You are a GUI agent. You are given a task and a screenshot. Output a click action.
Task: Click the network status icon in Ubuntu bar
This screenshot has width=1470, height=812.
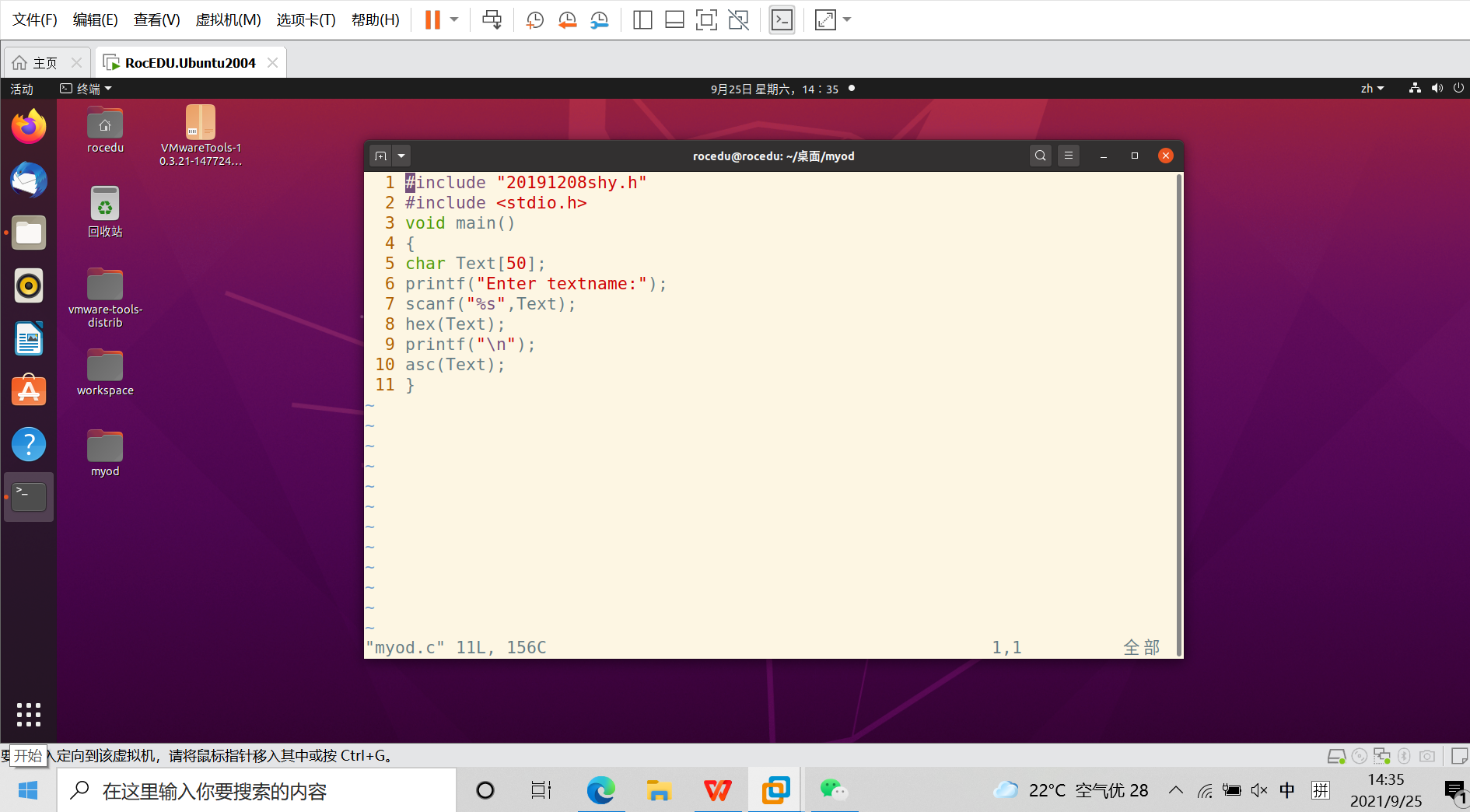coord(1415,89)
